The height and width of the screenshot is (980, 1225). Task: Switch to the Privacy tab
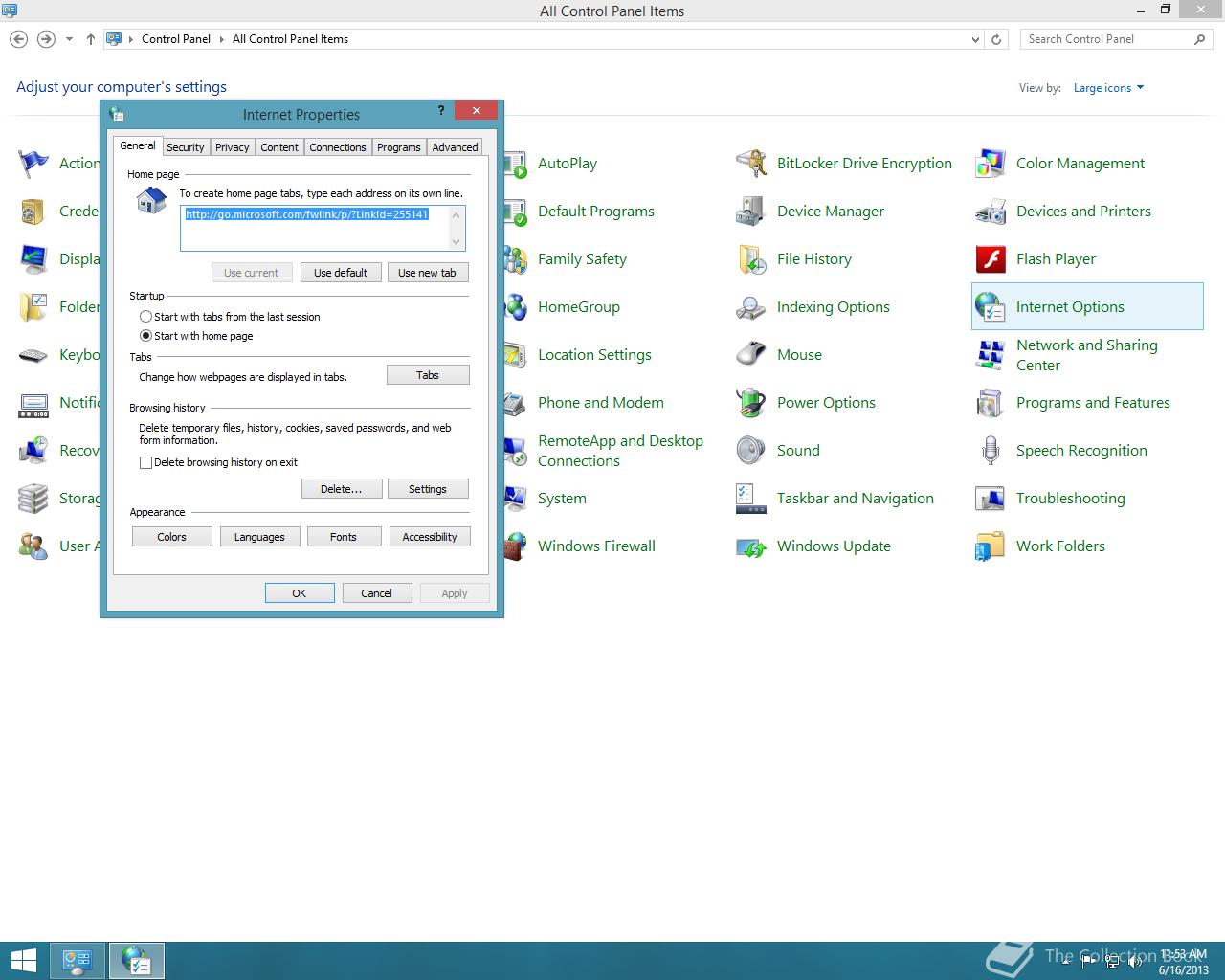click(x=232, y=147)
